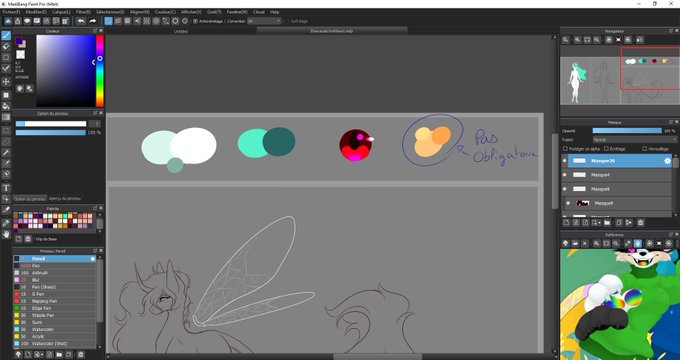Screen dimensions: 680x360
Task: Adjust the rainbow hue slider
Action: coord(100,71)
